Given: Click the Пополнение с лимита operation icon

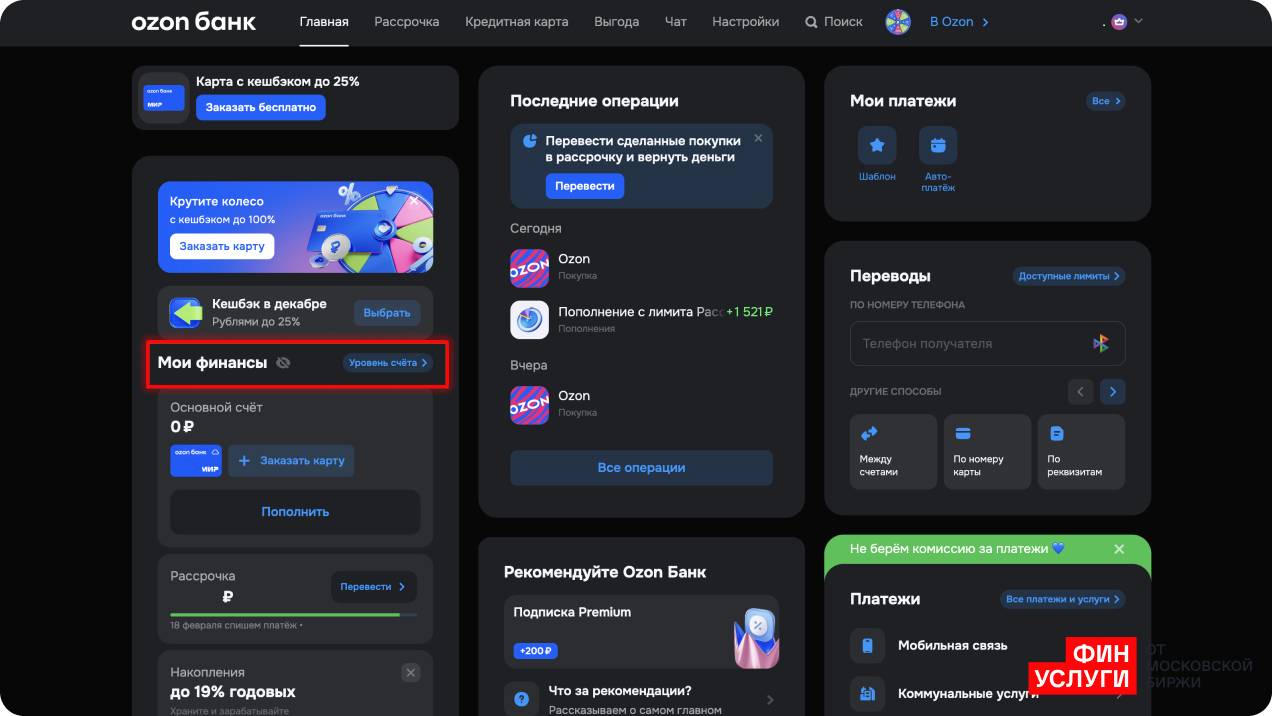Looking at the screenshot, I should click(529, 320).
